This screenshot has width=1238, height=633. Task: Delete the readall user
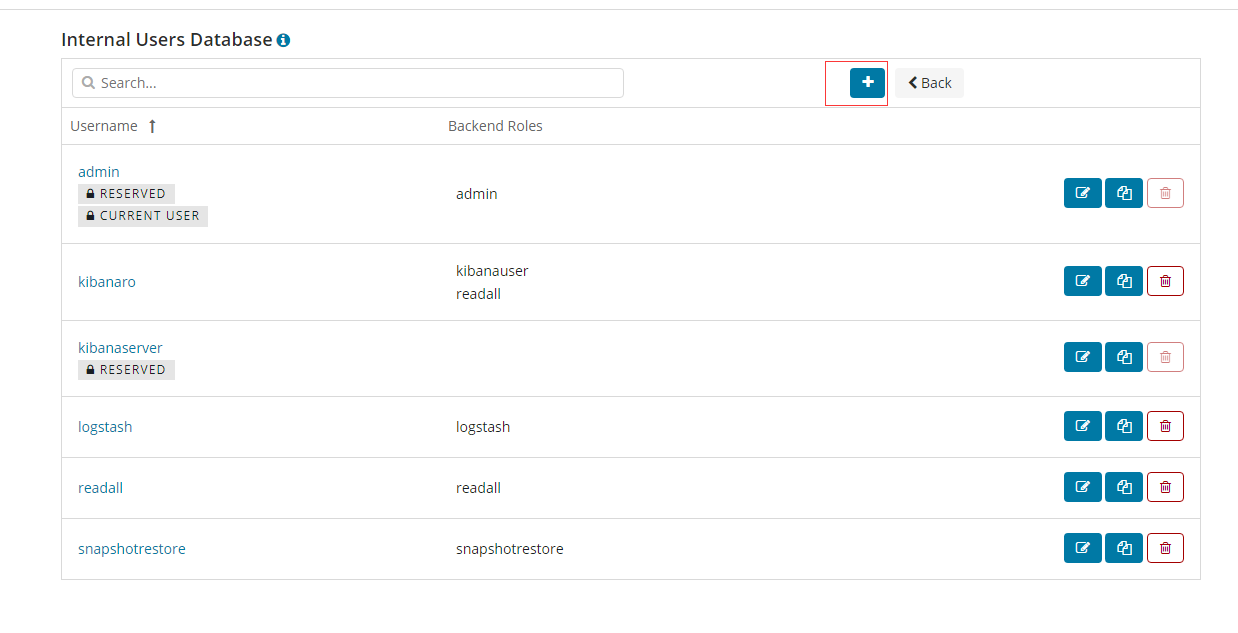[1165, 488]
